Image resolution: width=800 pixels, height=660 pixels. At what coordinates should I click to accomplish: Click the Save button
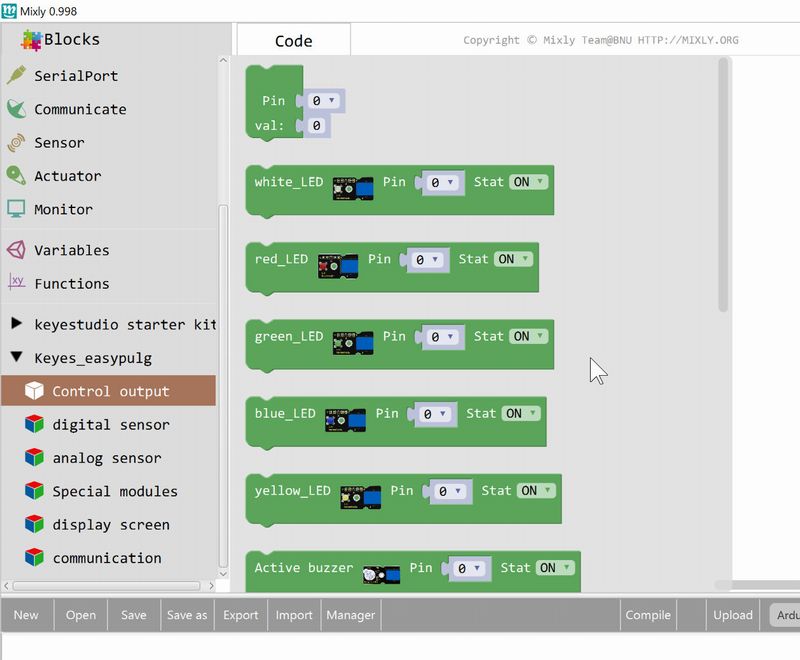(x=134, y=615)
